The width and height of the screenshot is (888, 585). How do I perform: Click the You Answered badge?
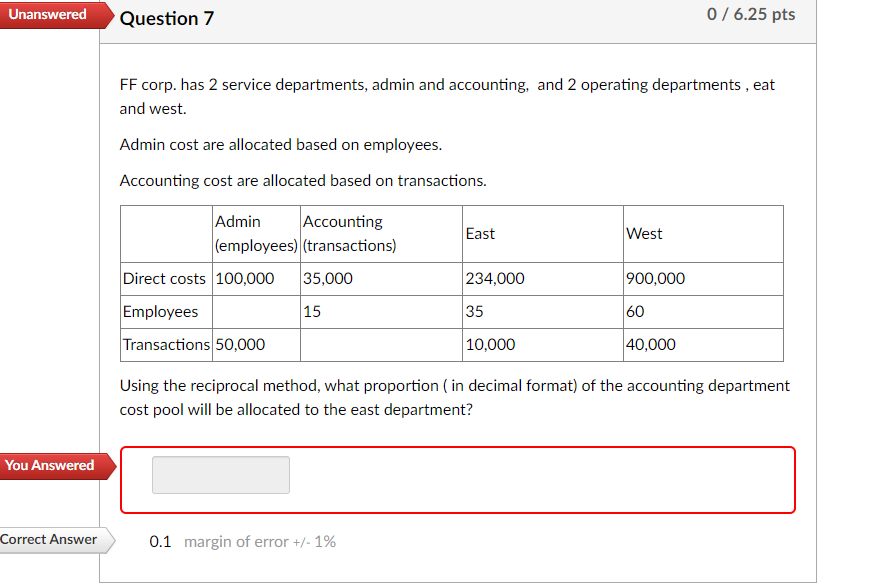click(48, 465)
